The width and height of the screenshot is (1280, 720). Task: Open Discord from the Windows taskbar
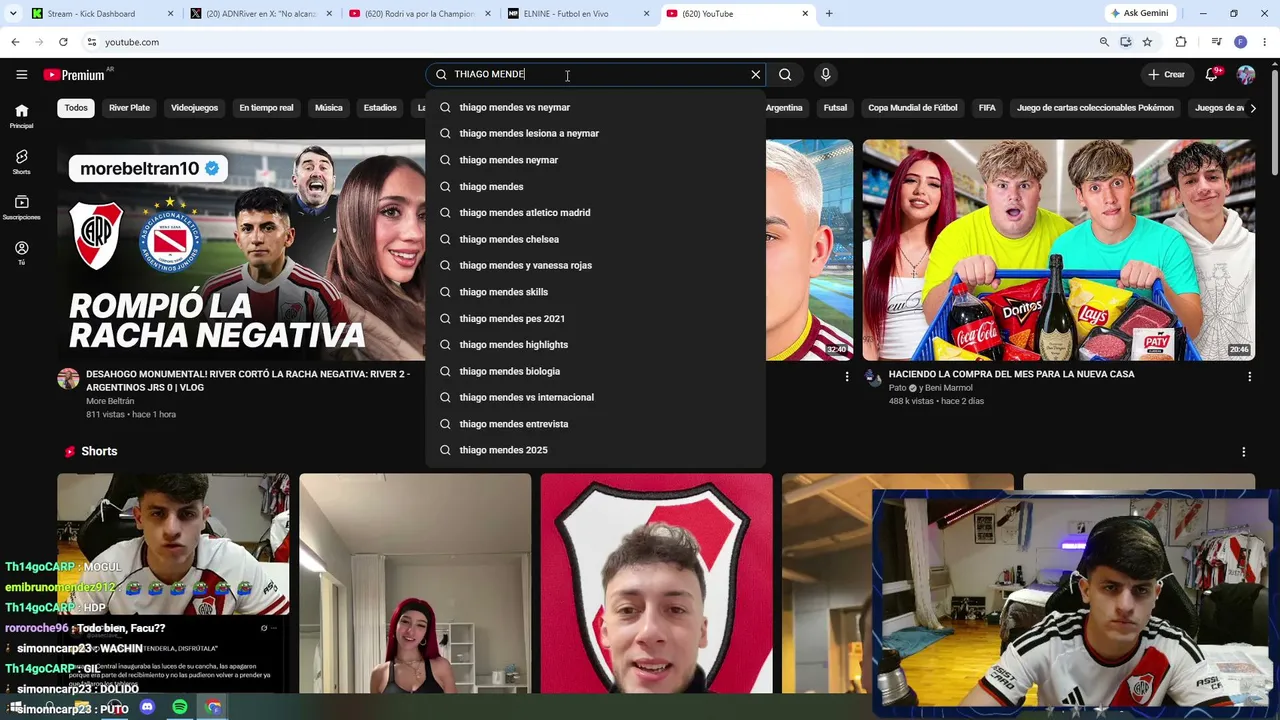coord(148,707)
